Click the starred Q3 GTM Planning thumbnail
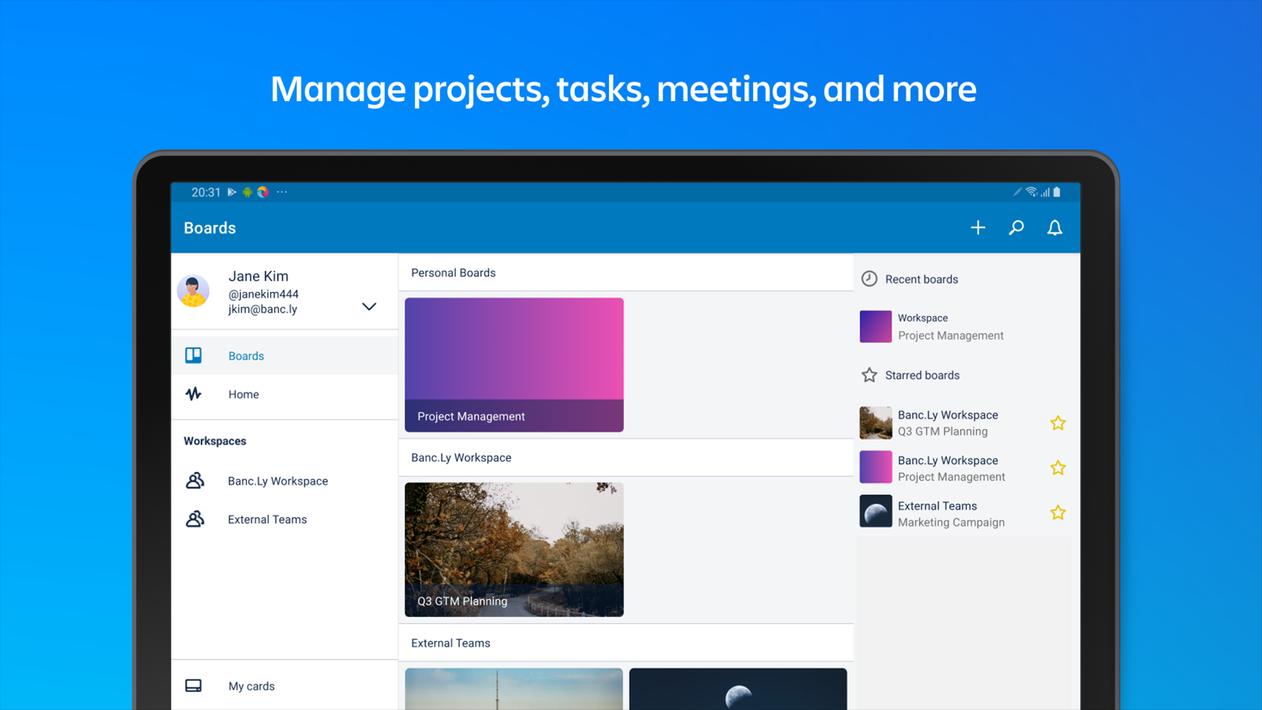The width and height of the screenshot is (1262, 710). pyautogui.click(x=876, y=423)
